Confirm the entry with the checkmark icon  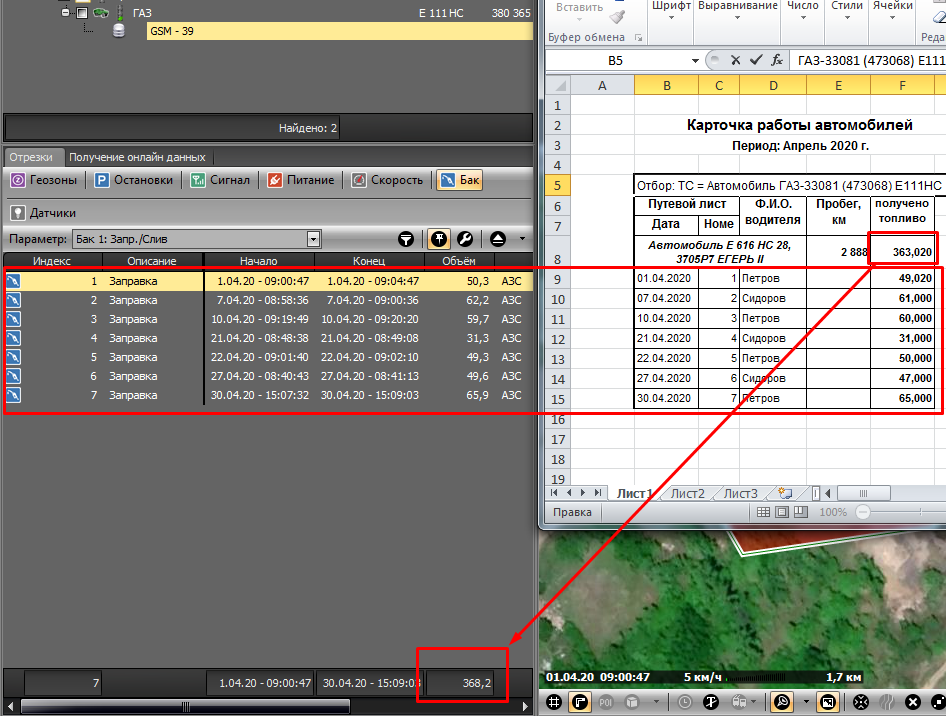click(x=756, y=60)
